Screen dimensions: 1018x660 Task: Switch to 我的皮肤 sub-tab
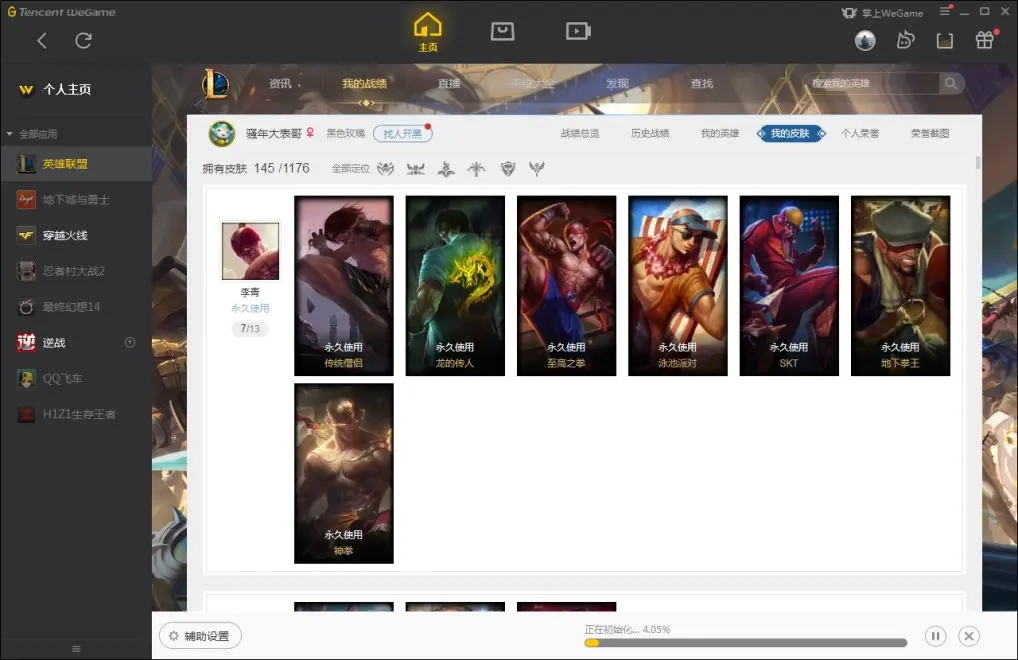(x=791, y=134)
